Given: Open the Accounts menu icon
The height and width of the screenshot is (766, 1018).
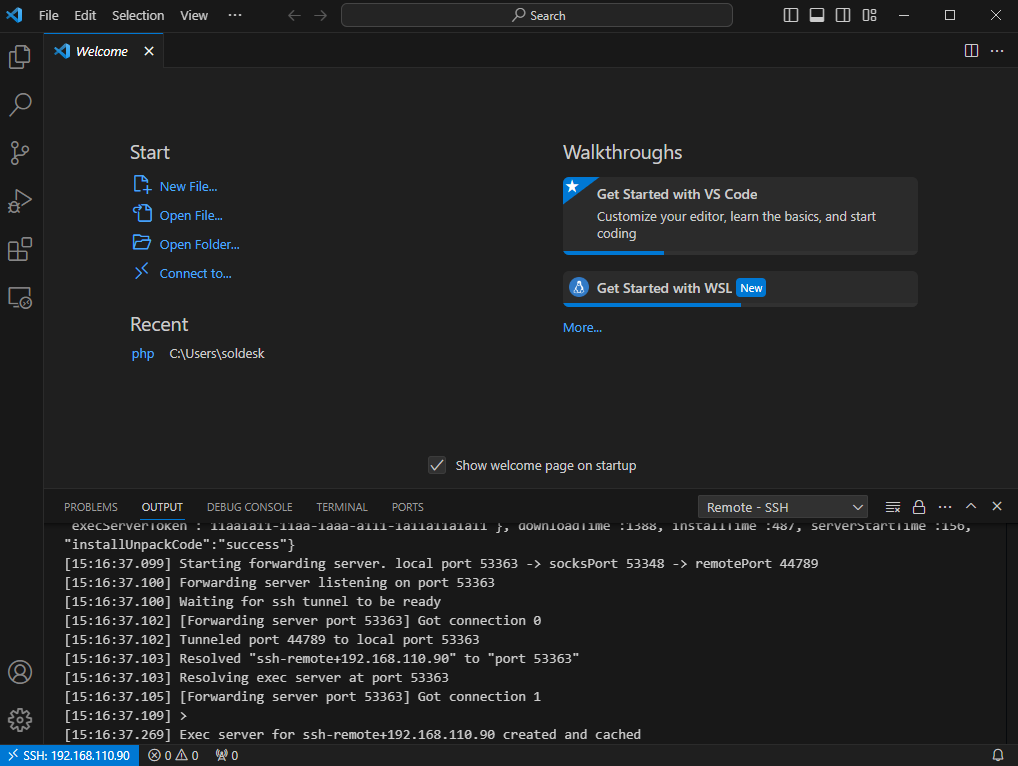Looking at the screenshot, I should [19, 672].
